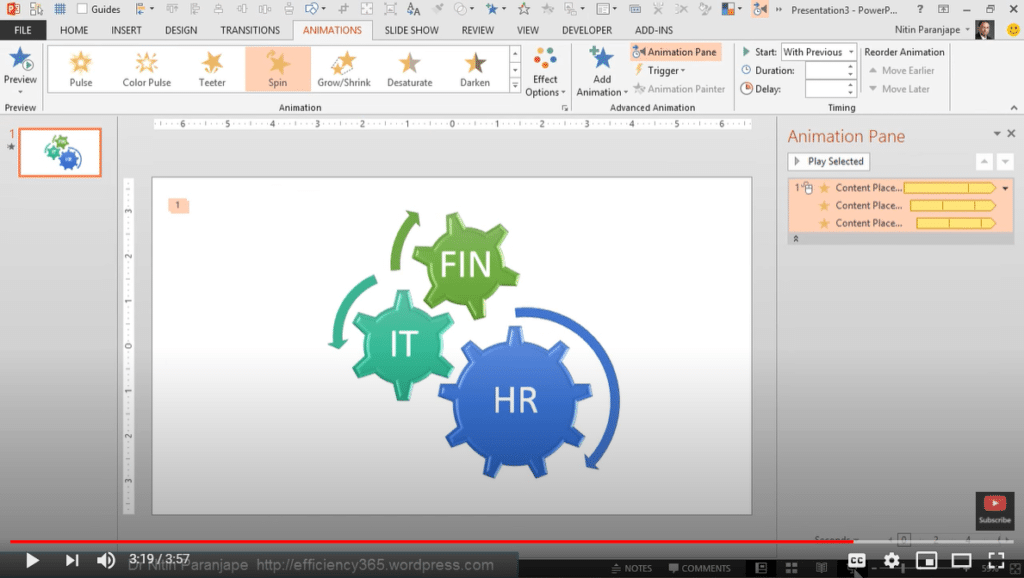This screenshot has width=1024, height=578.
Task: Apply the Grow/Shrink animation
Action: click(x=343, y=68)
